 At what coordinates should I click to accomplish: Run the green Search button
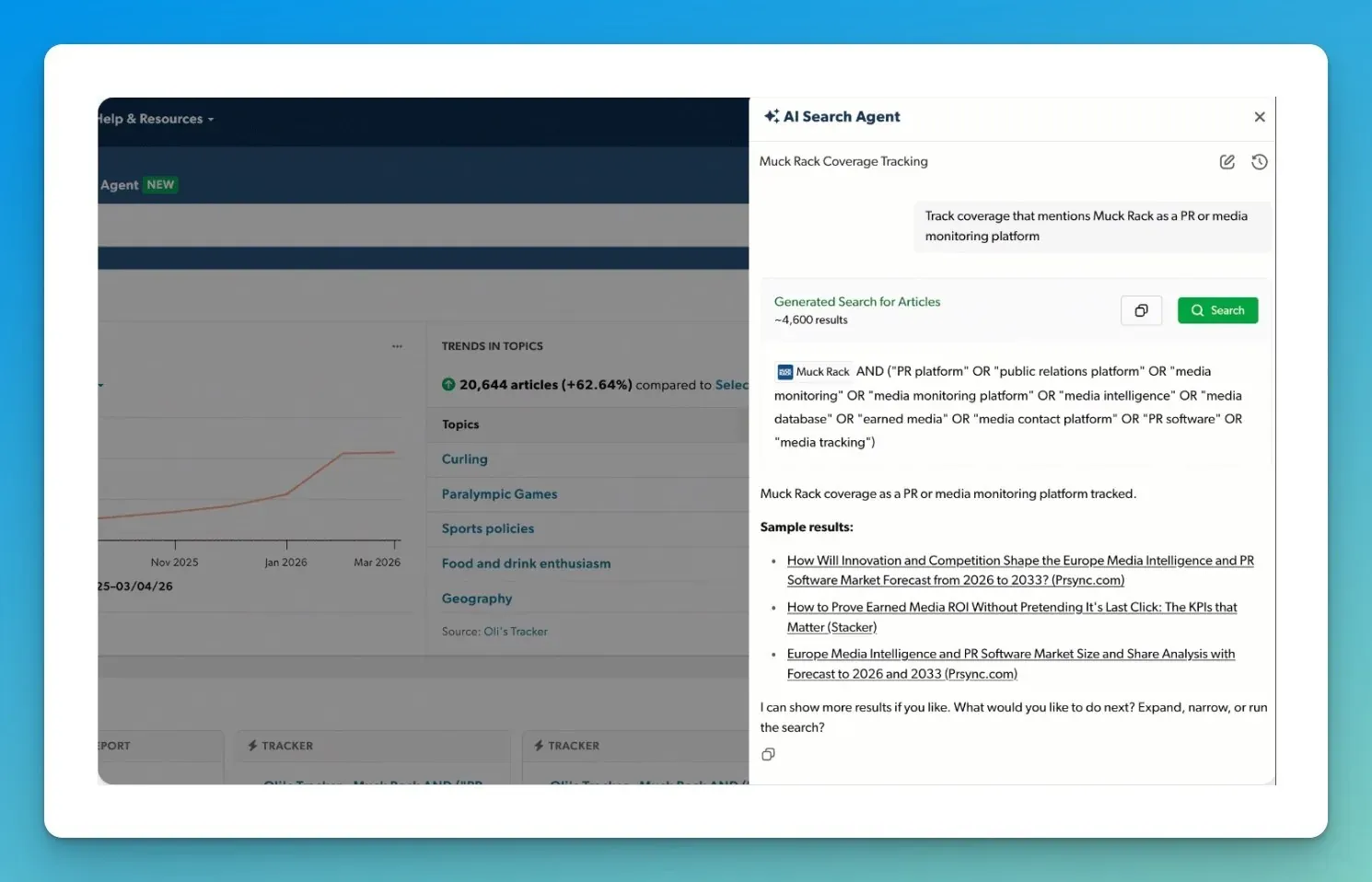point(1217,310)
